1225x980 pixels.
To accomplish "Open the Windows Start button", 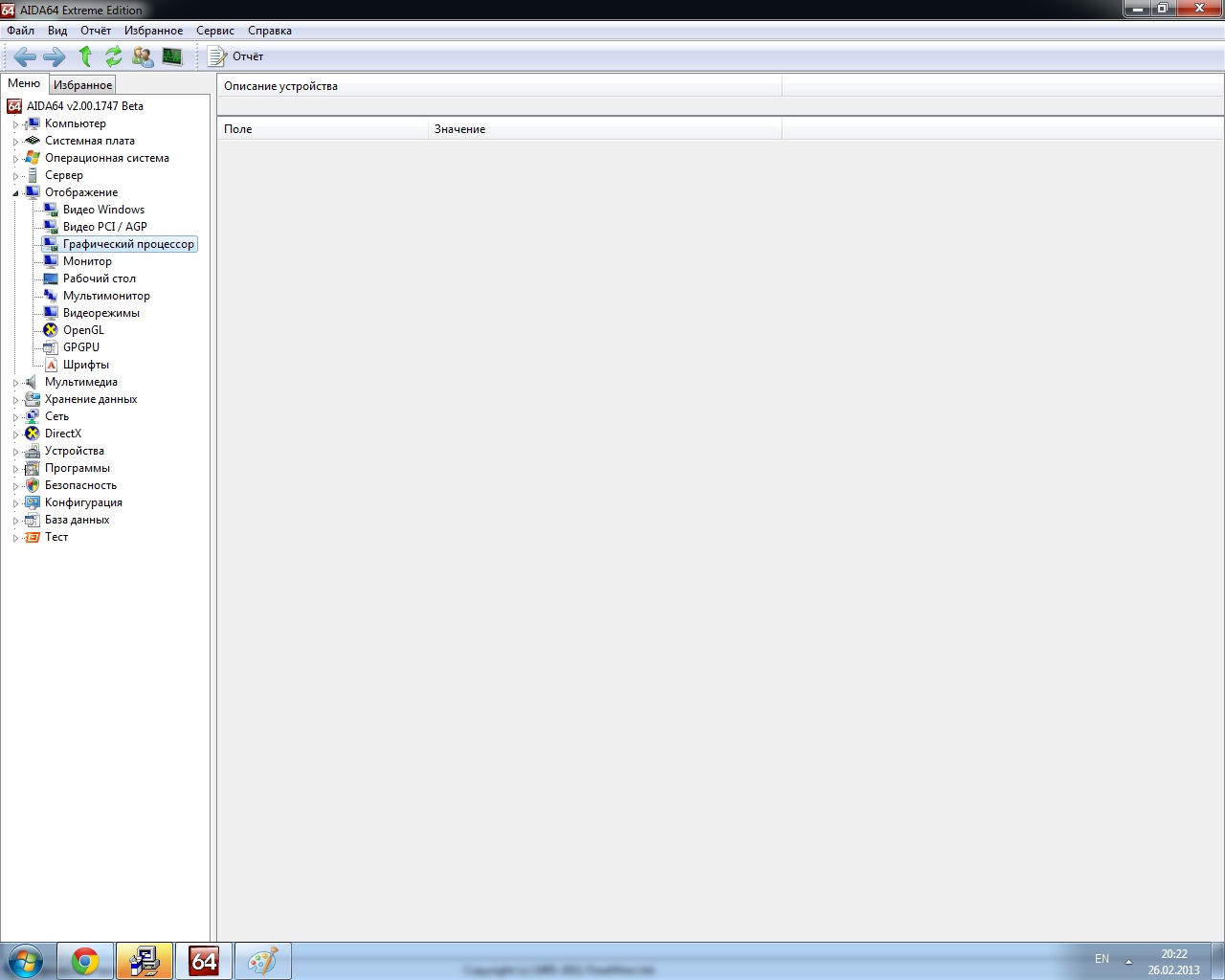I will (x=26, y=961).
